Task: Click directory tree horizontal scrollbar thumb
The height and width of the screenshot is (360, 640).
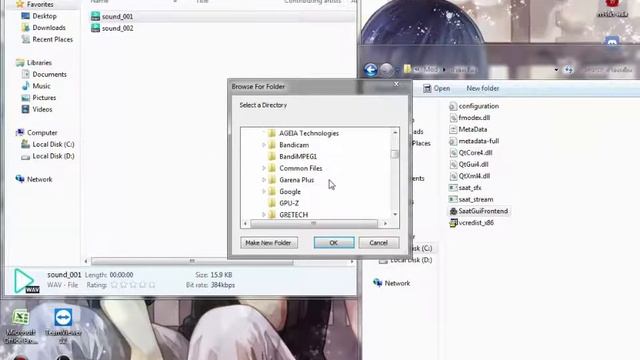Action: click(313, 223)
